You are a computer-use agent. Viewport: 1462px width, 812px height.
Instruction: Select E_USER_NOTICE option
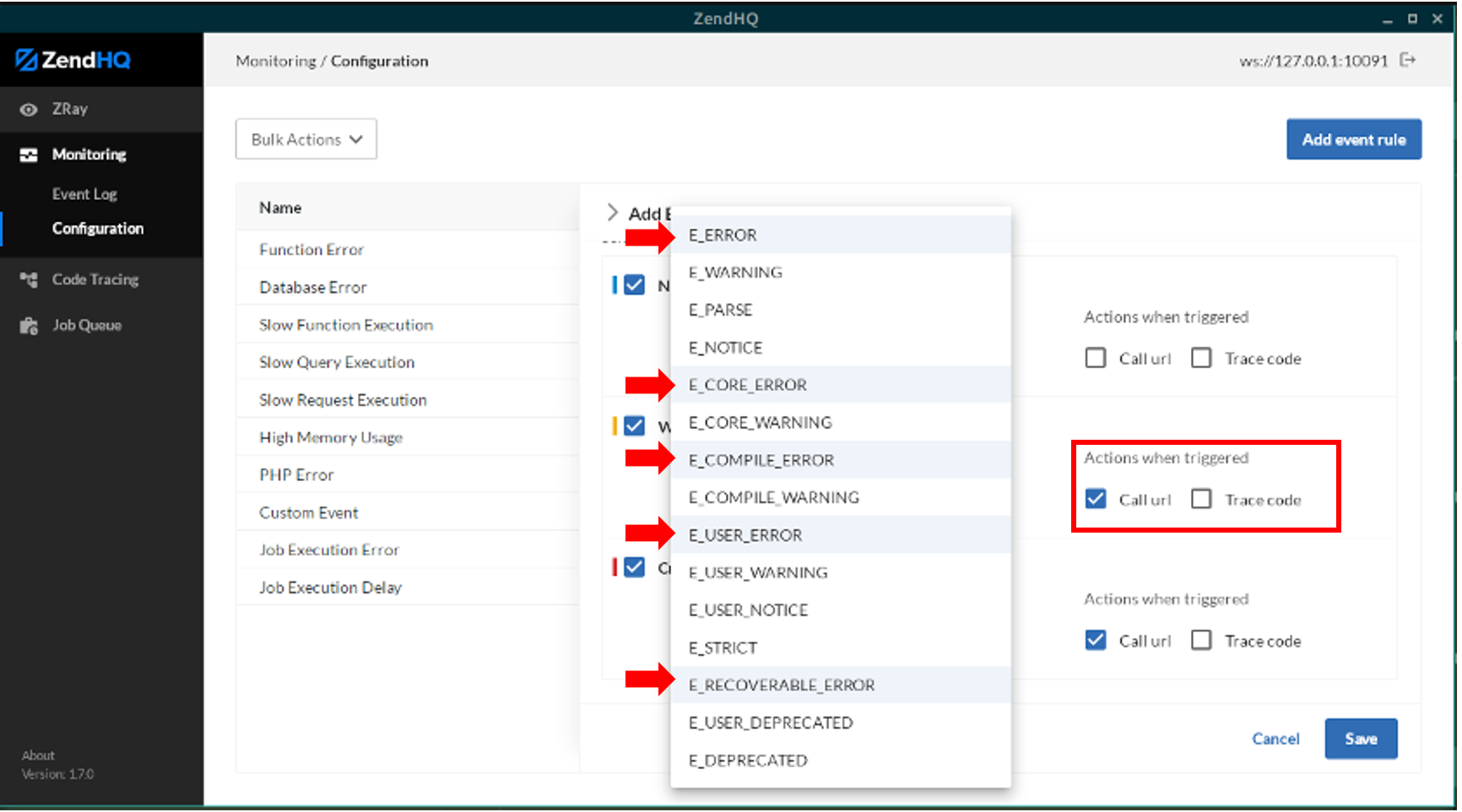click(x=841, y=611)
